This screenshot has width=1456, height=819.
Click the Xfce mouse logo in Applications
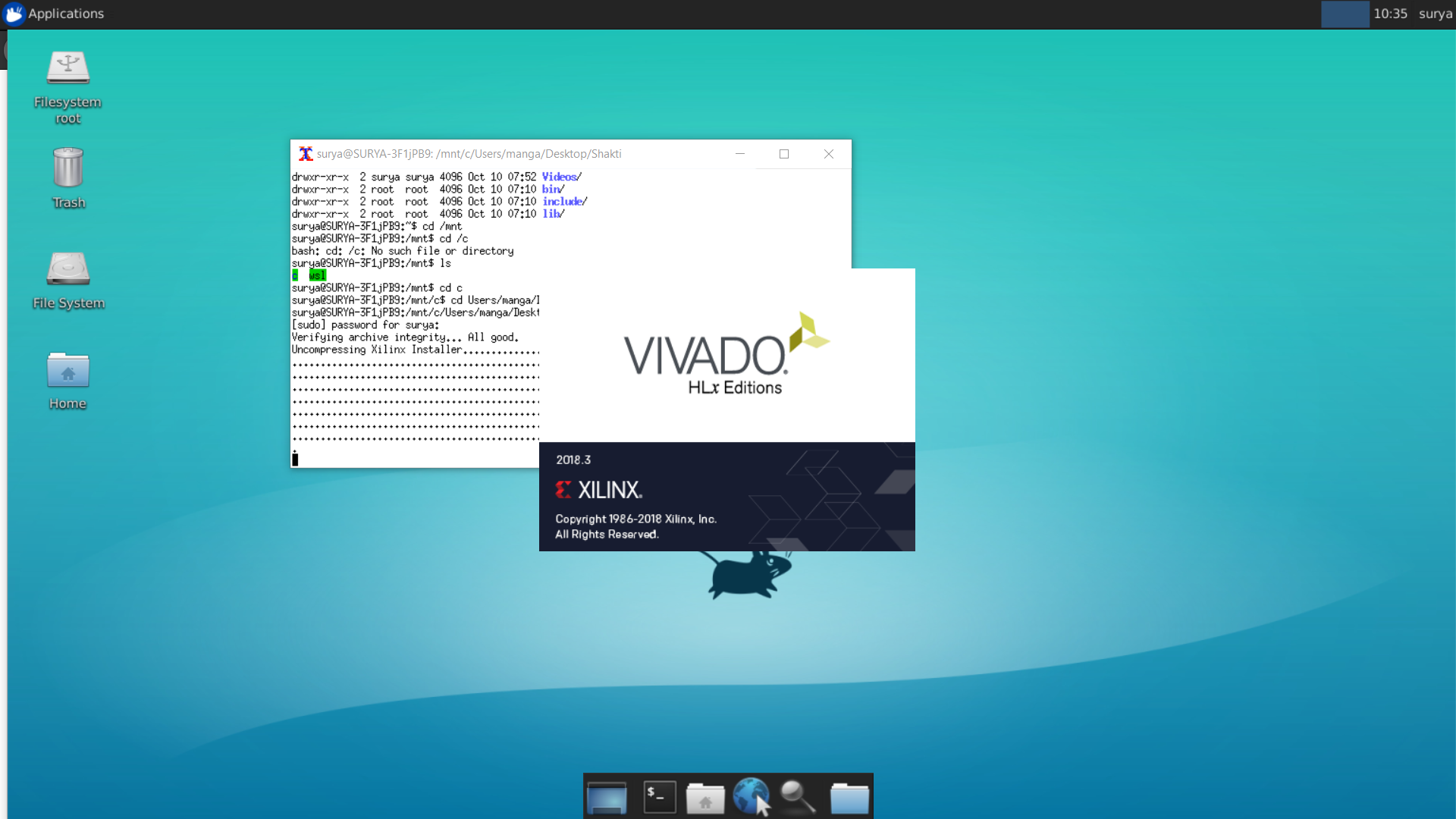coord(14,14)
